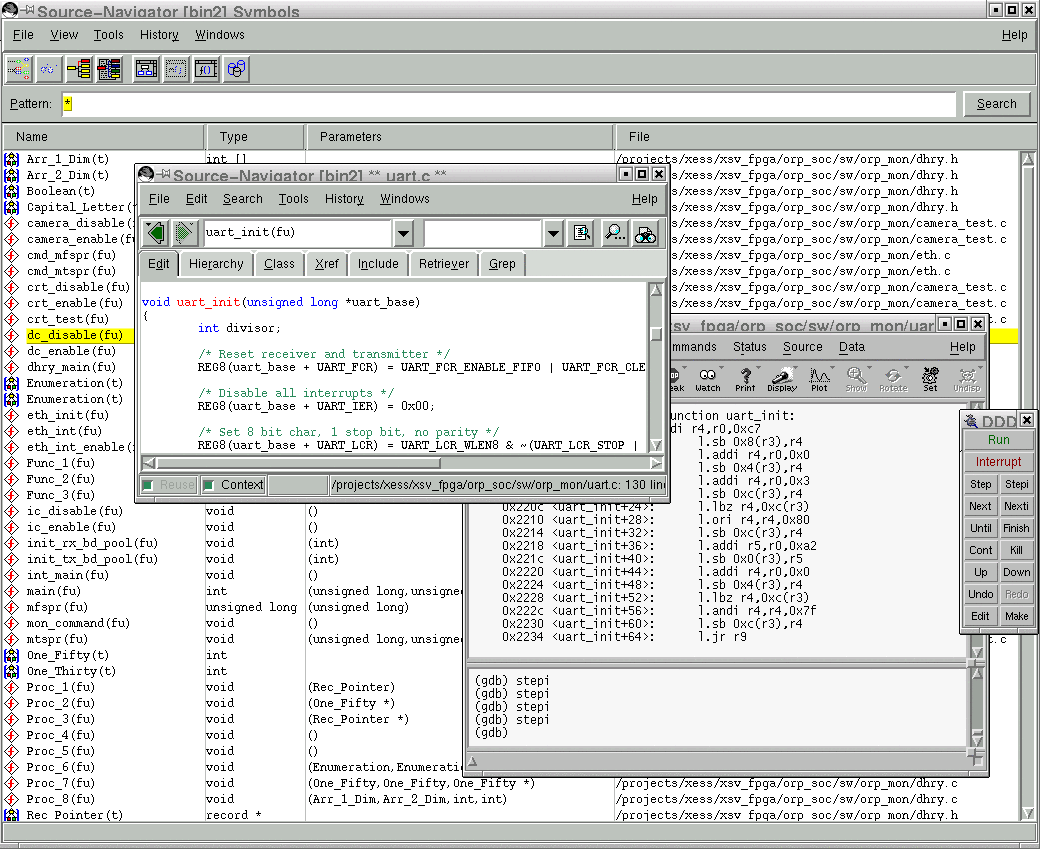This screenshot has width=1040, height=849.
Task: Click the f() functions toolbar icon
Action: (x=205, y=69)
